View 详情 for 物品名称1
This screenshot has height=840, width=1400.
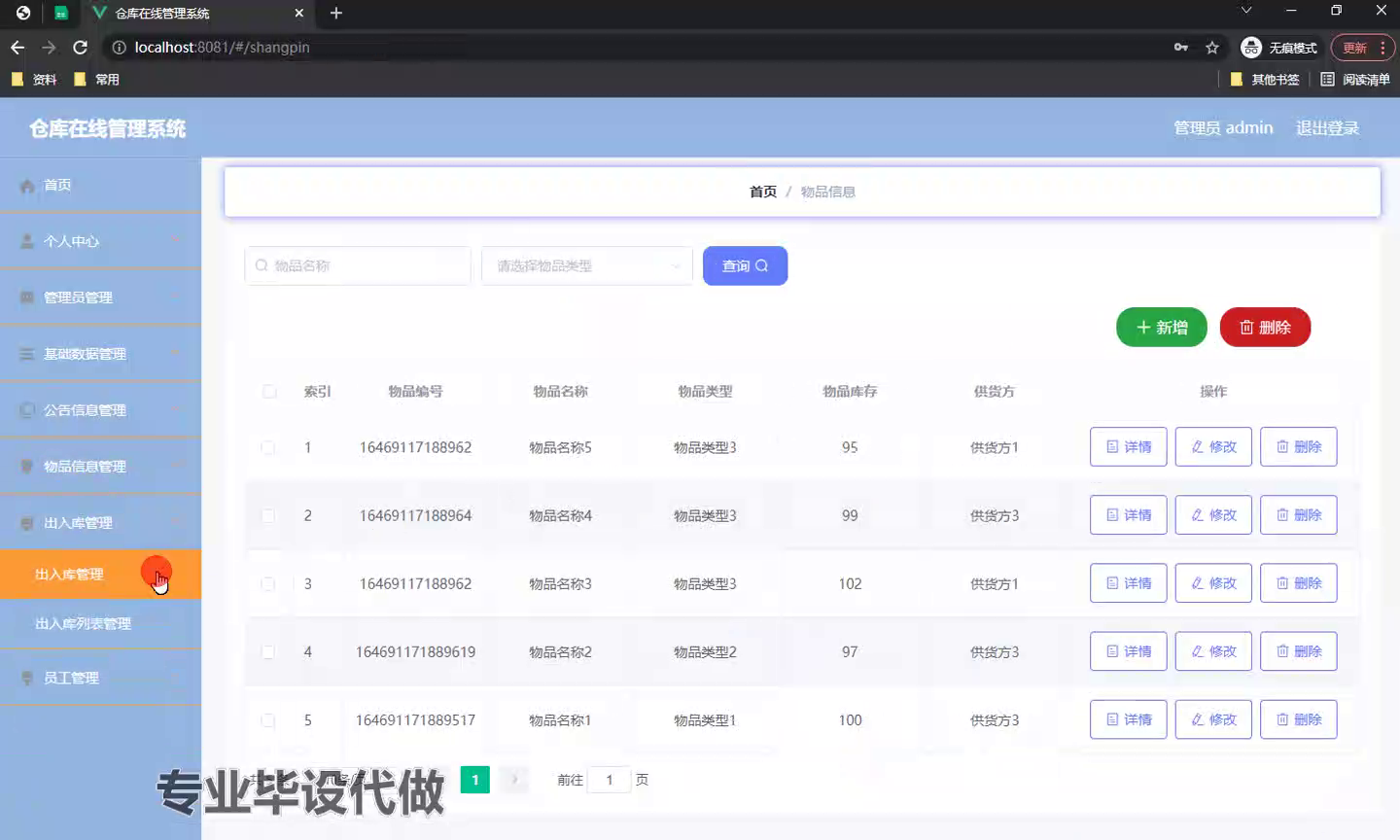(x=1129, y=719)
